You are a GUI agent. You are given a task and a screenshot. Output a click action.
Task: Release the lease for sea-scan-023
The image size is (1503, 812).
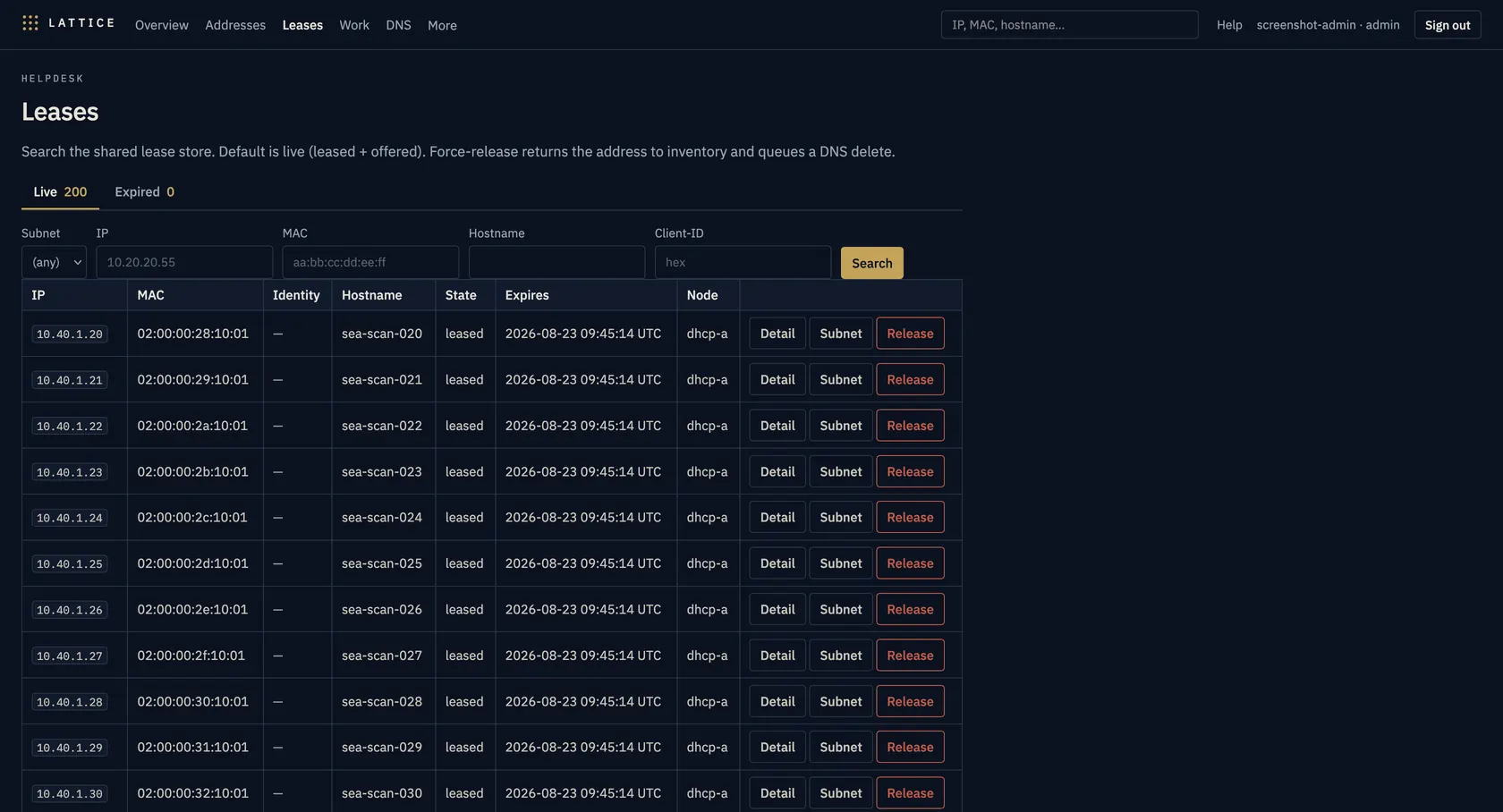pyautogui.click(x=910, y=471)
